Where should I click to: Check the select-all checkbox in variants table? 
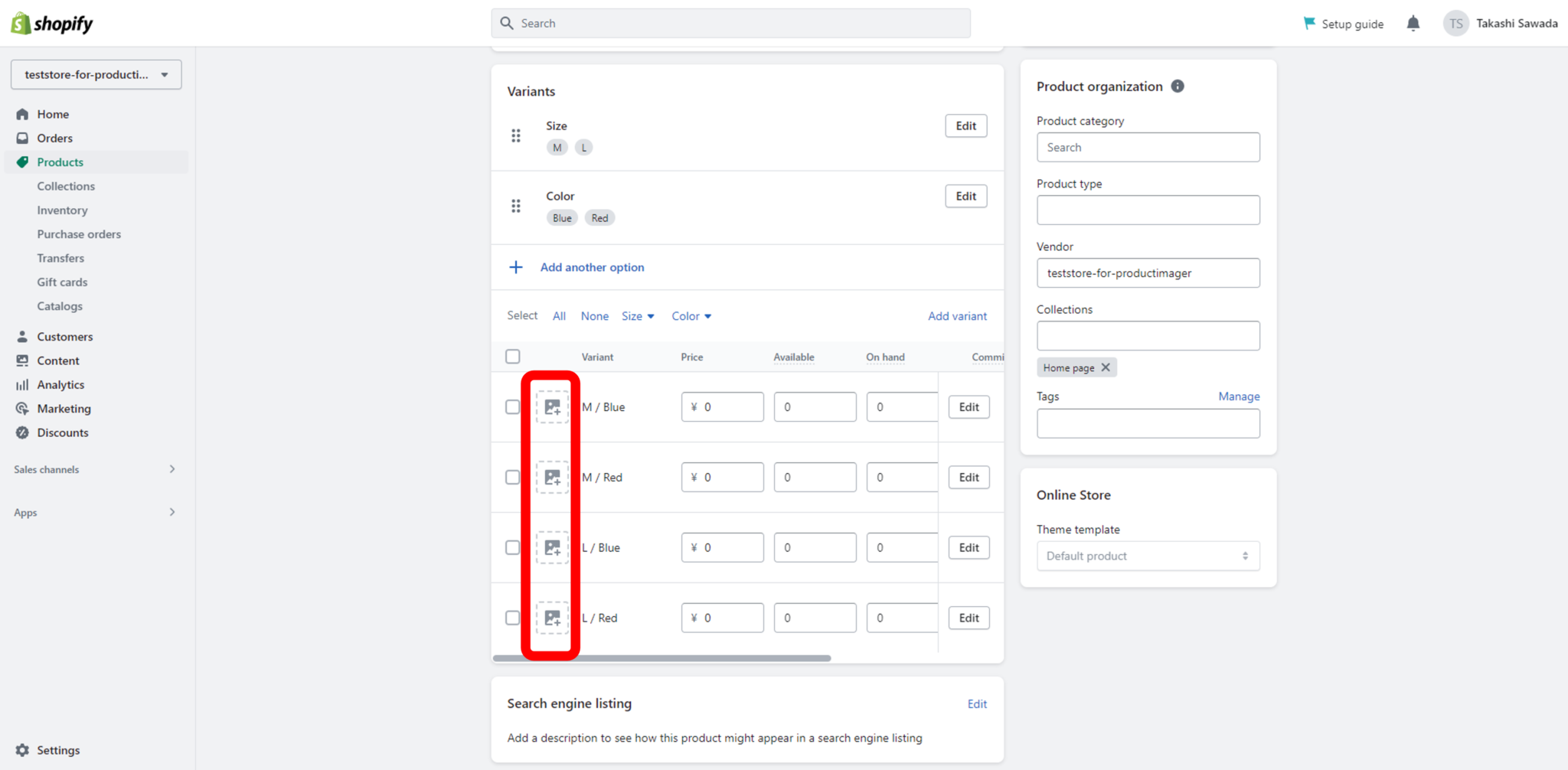click(512, 356)
